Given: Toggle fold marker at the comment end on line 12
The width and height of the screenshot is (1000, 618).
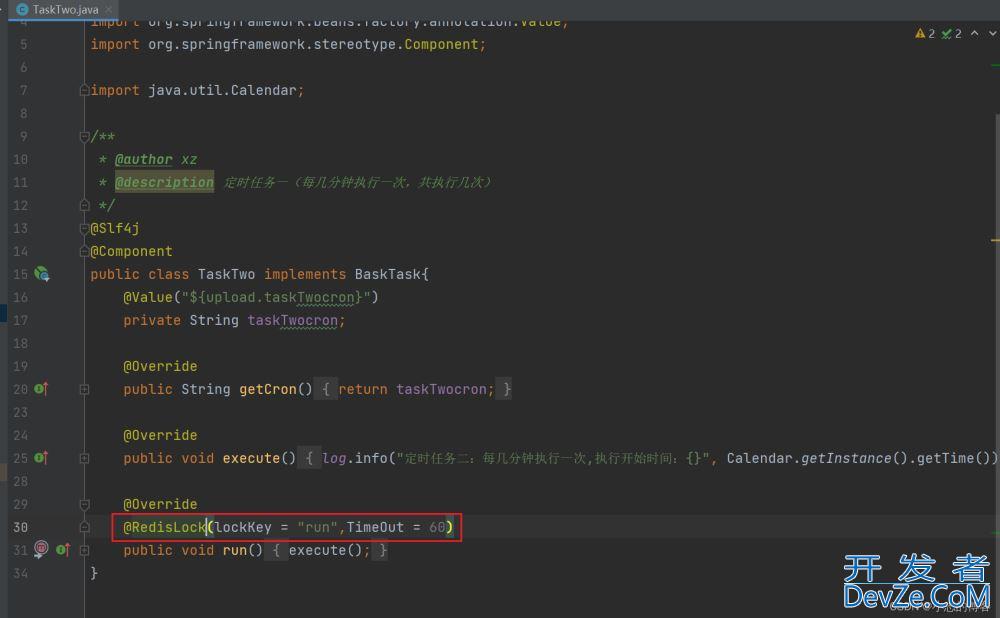Looking at the screenshot, I should (x=84, y=205).
